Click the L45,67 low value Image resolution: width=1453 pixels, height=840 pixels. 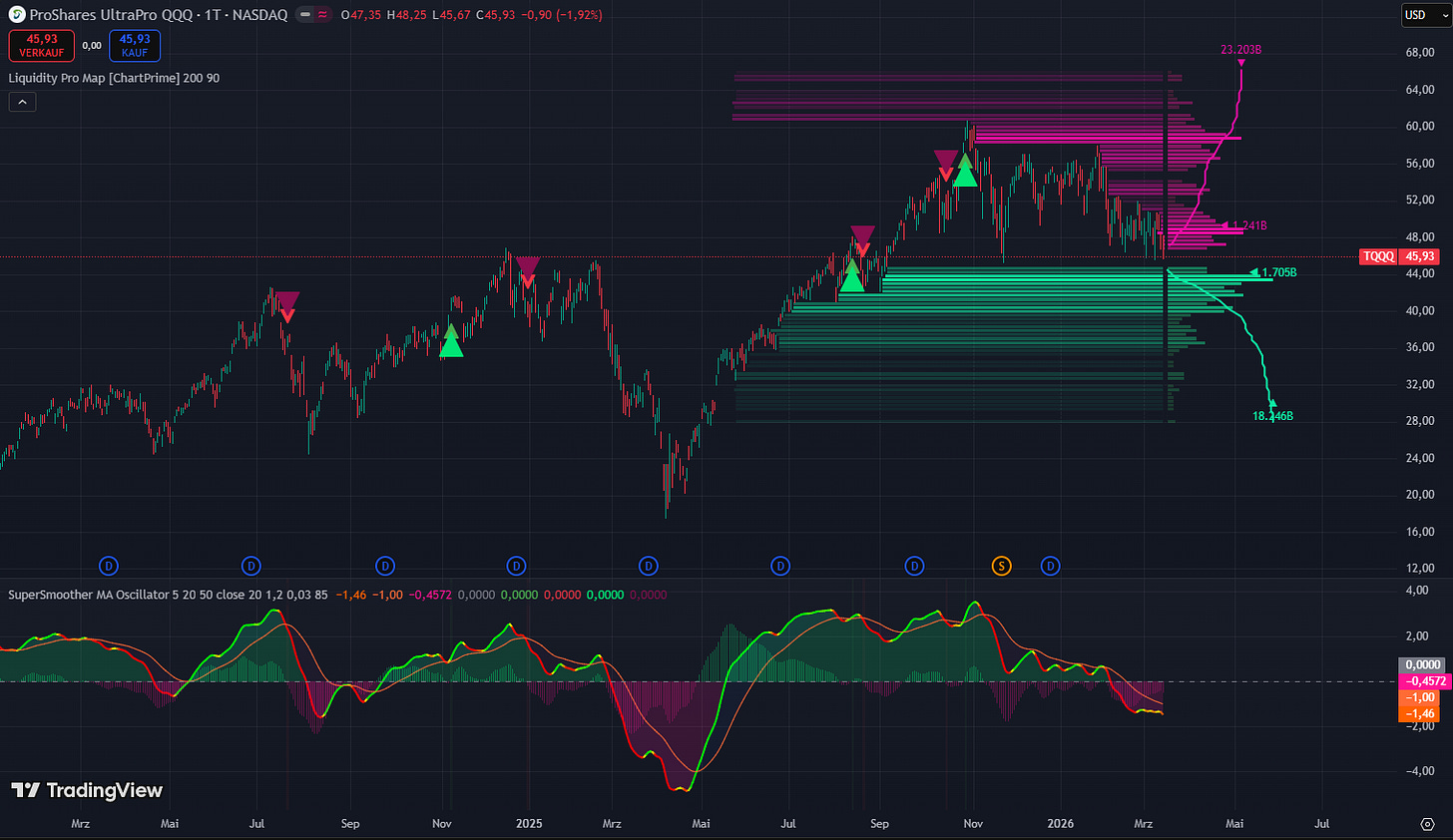451,15
